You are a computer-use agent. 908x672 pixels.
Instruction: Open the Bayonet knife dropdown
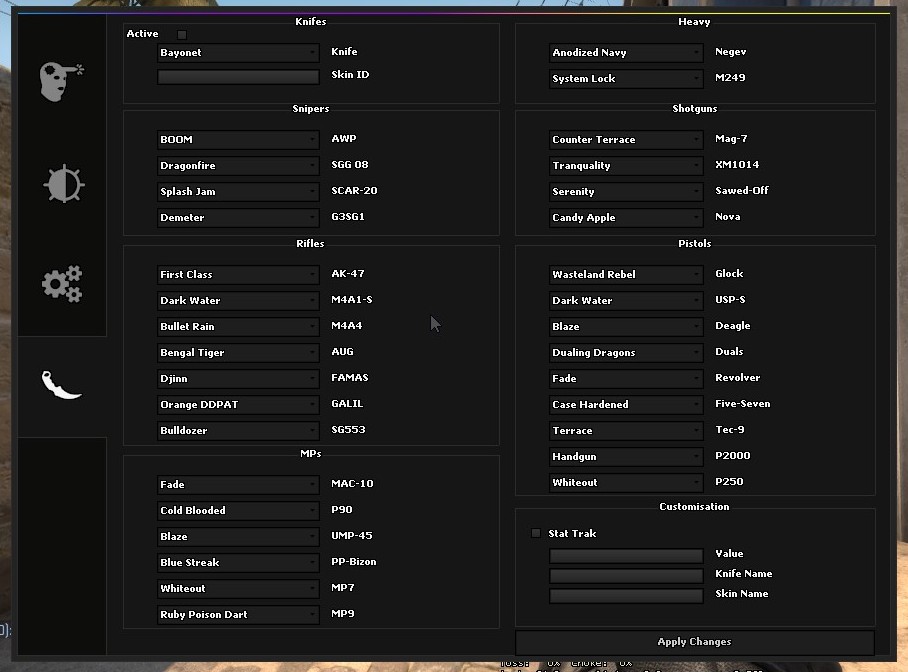238,53
